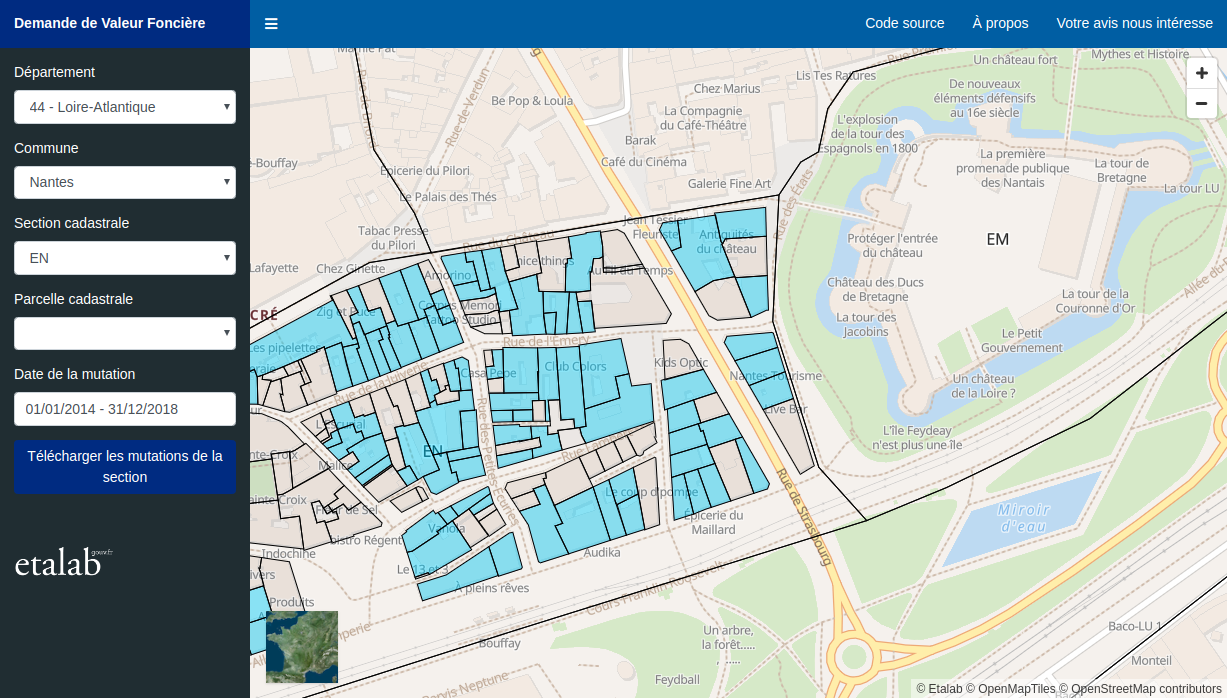Open the empty Parcelle cadastrale dropdown
Viewport: 1227px width, 698px height.
point(125,333)
